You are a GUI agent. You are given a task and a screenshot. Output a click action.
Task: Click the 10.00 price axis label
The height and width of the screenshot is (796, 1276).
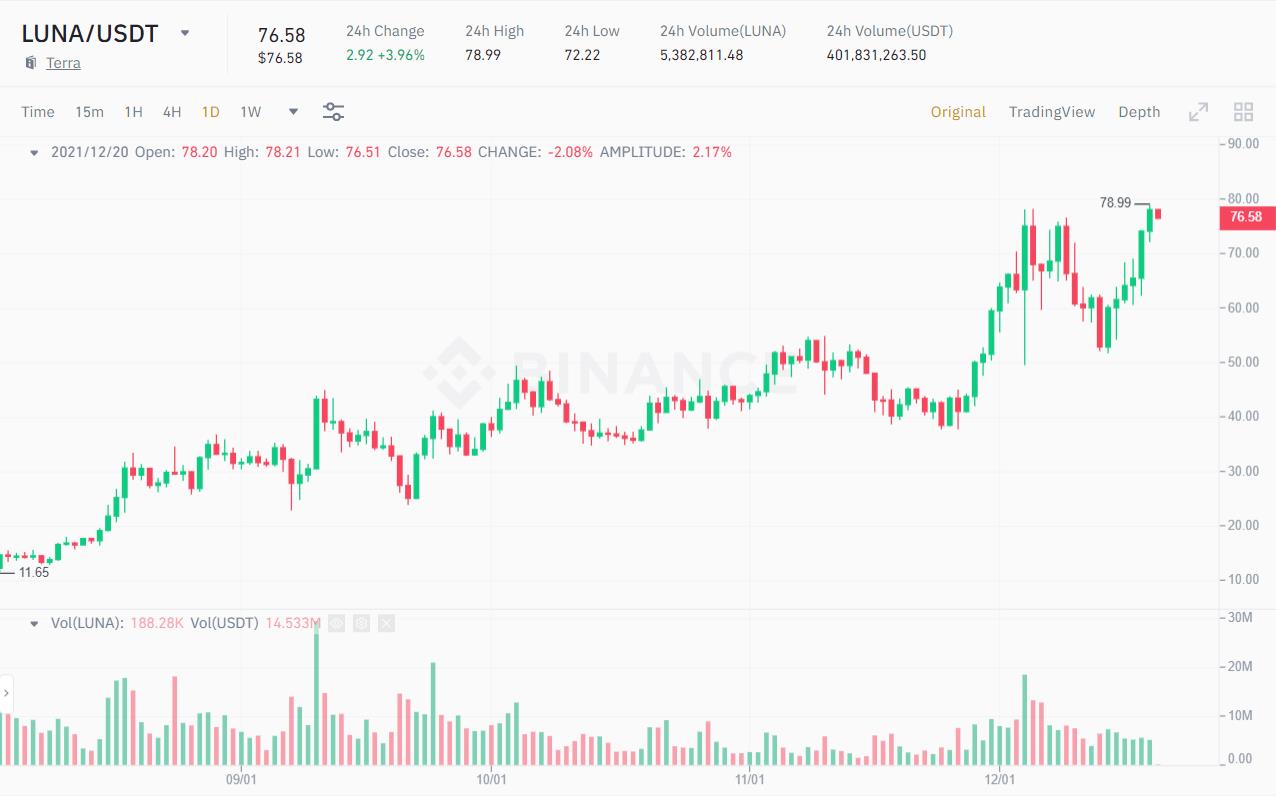pos(1244,580)
